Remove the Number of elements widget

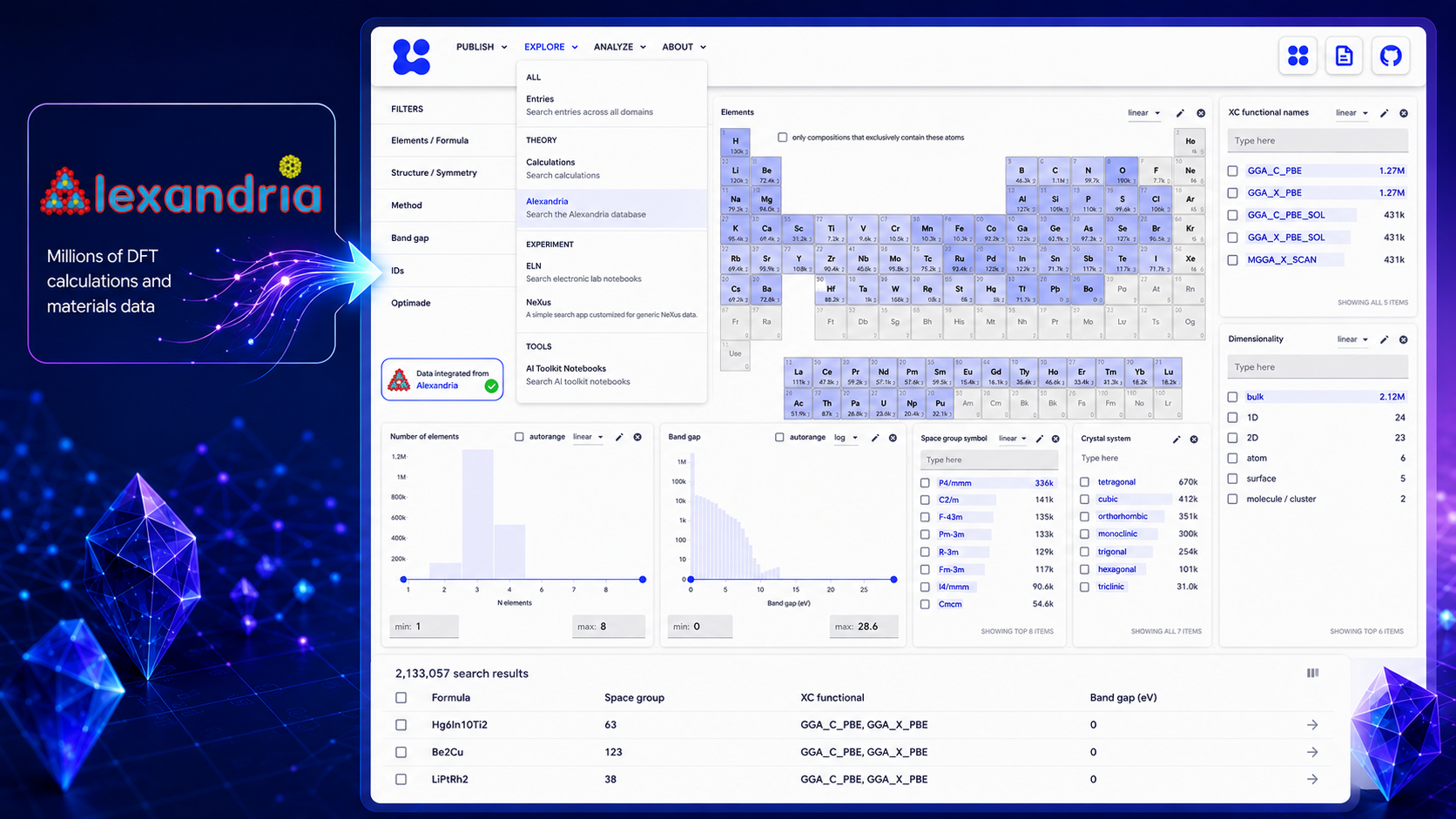[x=637, y=437]
